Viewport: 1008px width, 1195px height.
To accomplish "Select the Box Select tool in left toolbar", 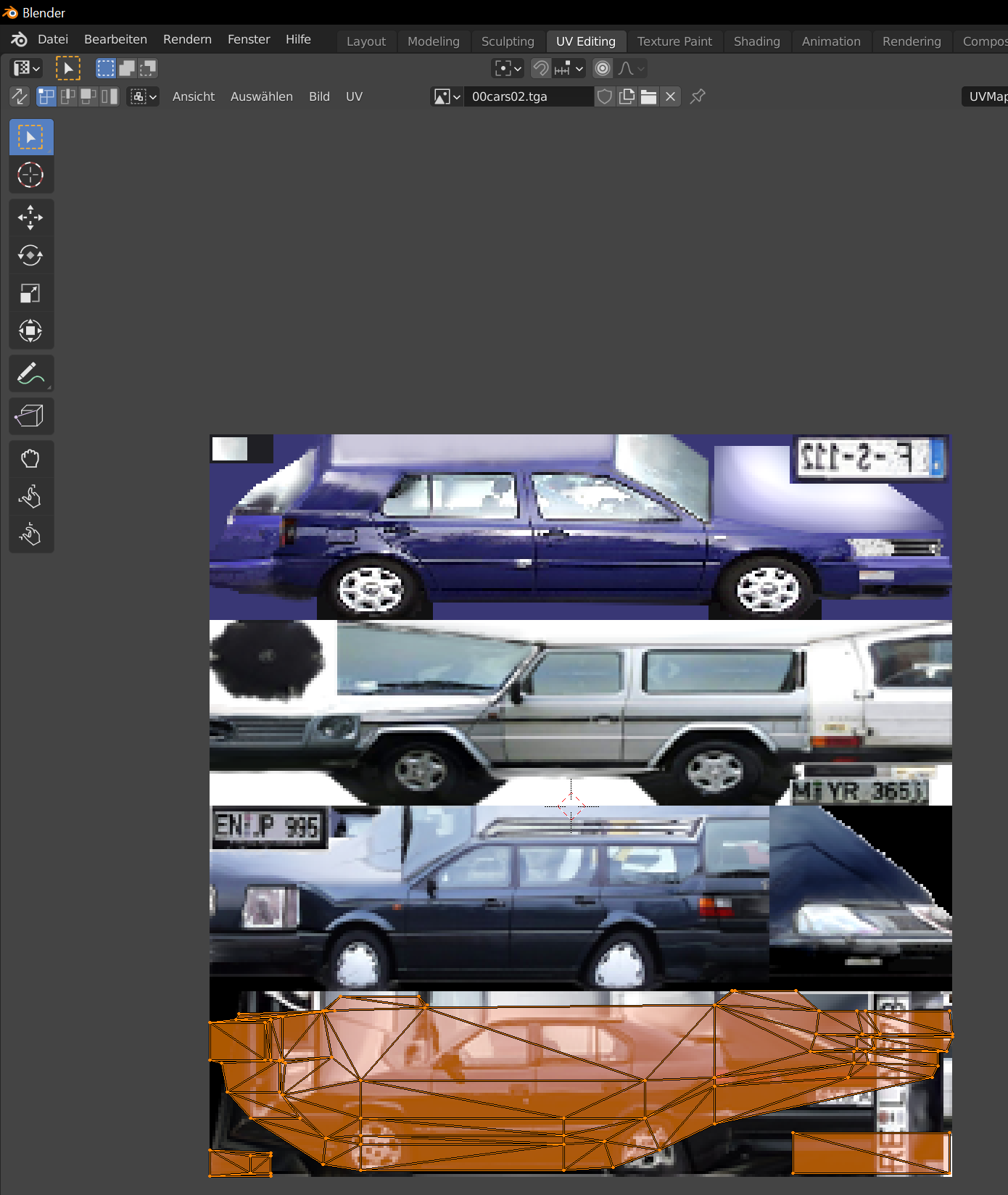I will tap(31, 137).
